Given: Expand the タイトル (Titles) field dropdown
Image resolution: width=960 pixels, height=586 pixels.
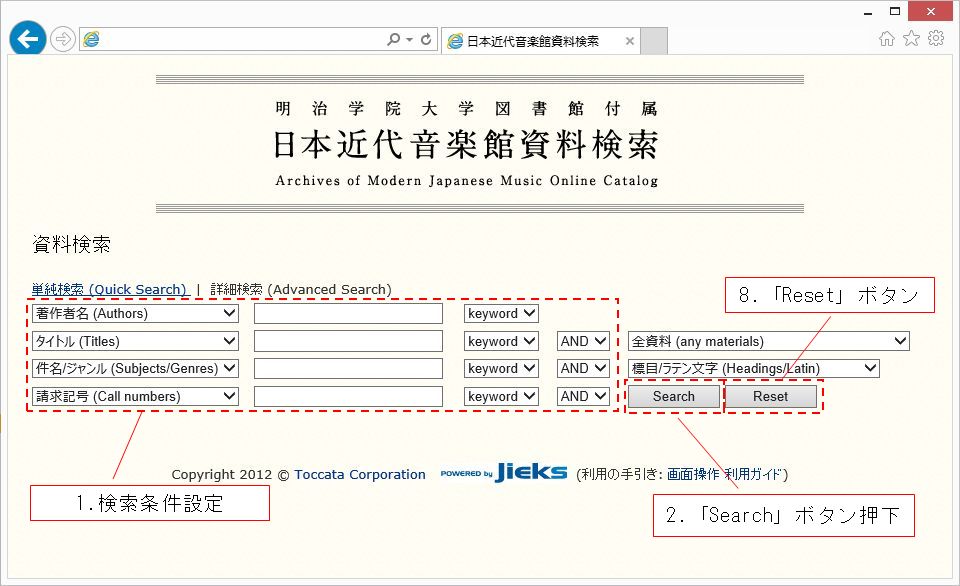Looking at the screenshot, I should point(135,341).
